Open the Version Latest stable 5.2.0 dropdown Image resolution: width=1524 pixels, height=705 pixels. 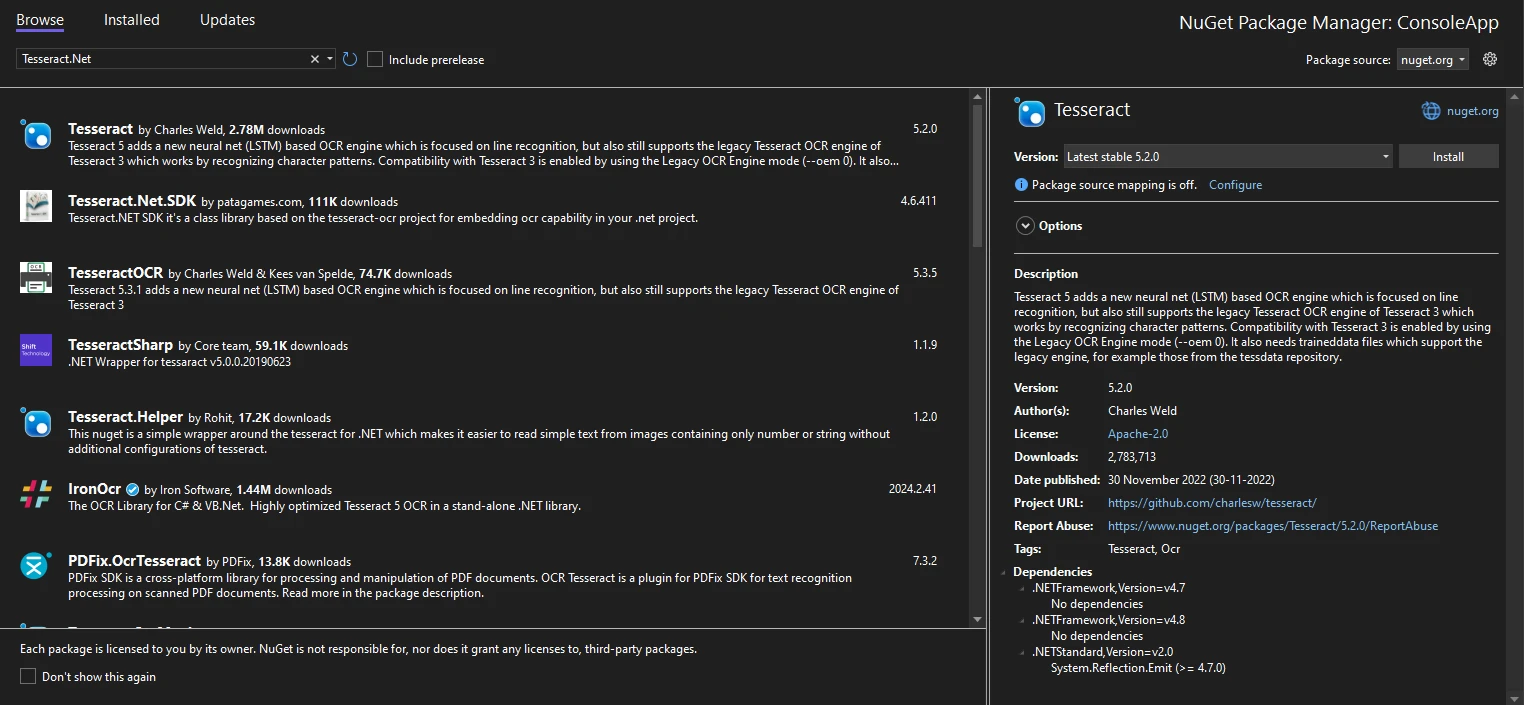click(x=1227, y=157)
